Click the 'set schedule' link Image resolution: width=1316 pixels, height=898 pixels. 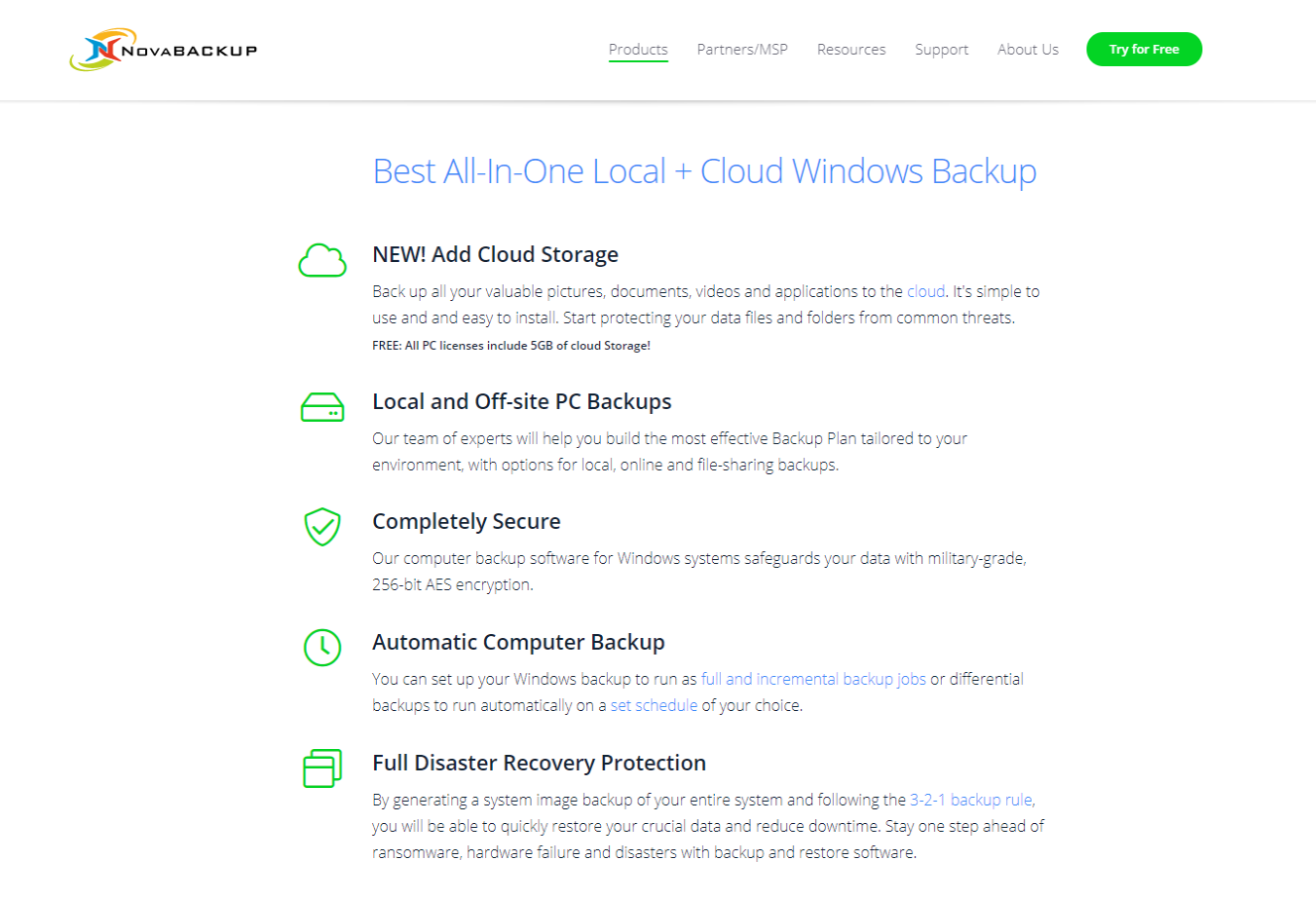[654, 705]
